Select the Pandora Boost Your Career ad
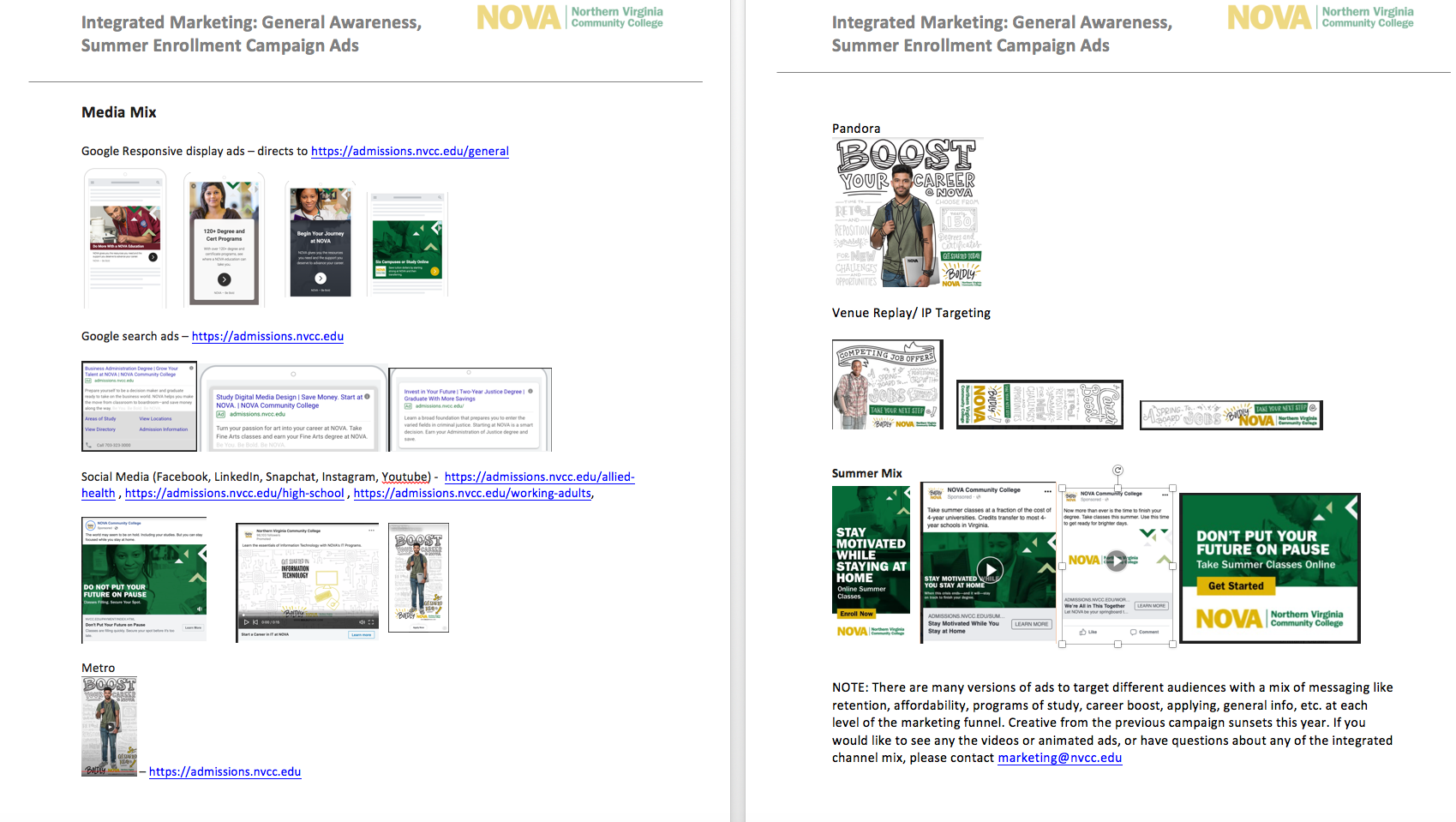The image size is (1456, 822). click(908, 213)
